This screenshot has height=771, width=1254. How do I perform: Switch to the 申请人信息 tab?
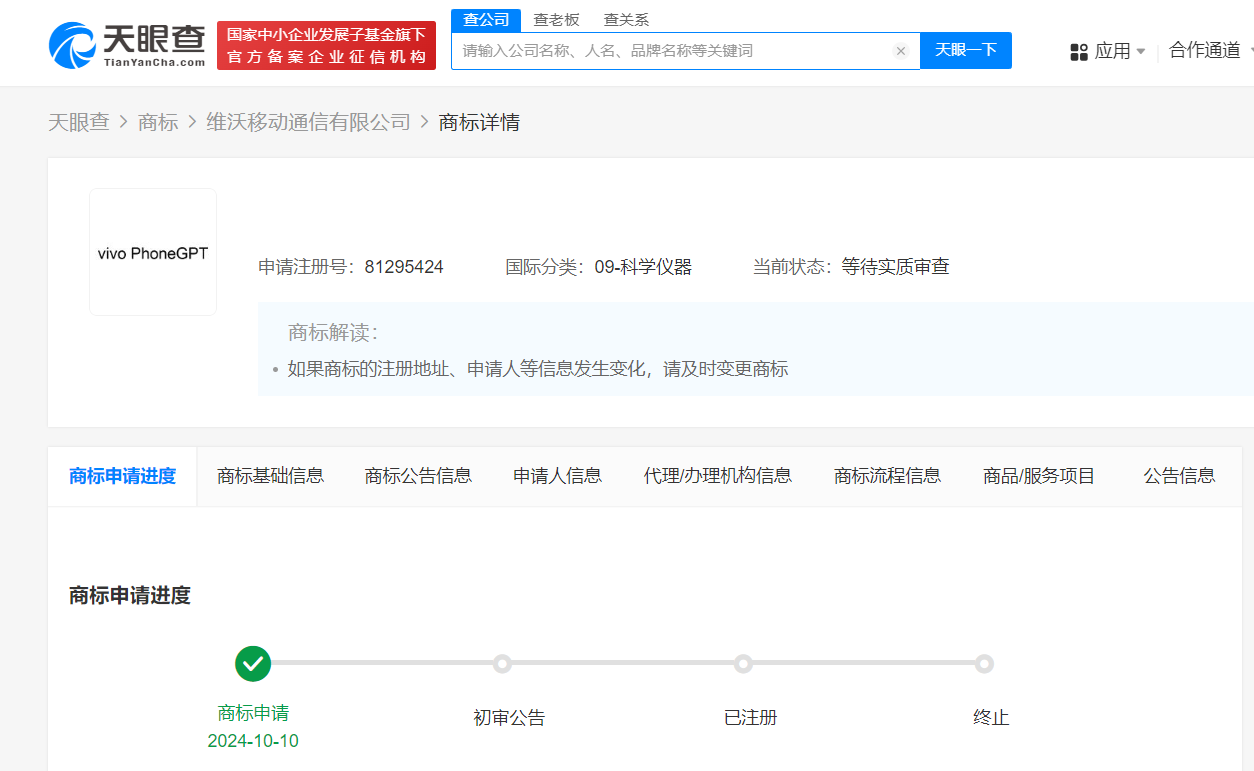point(557,476)
